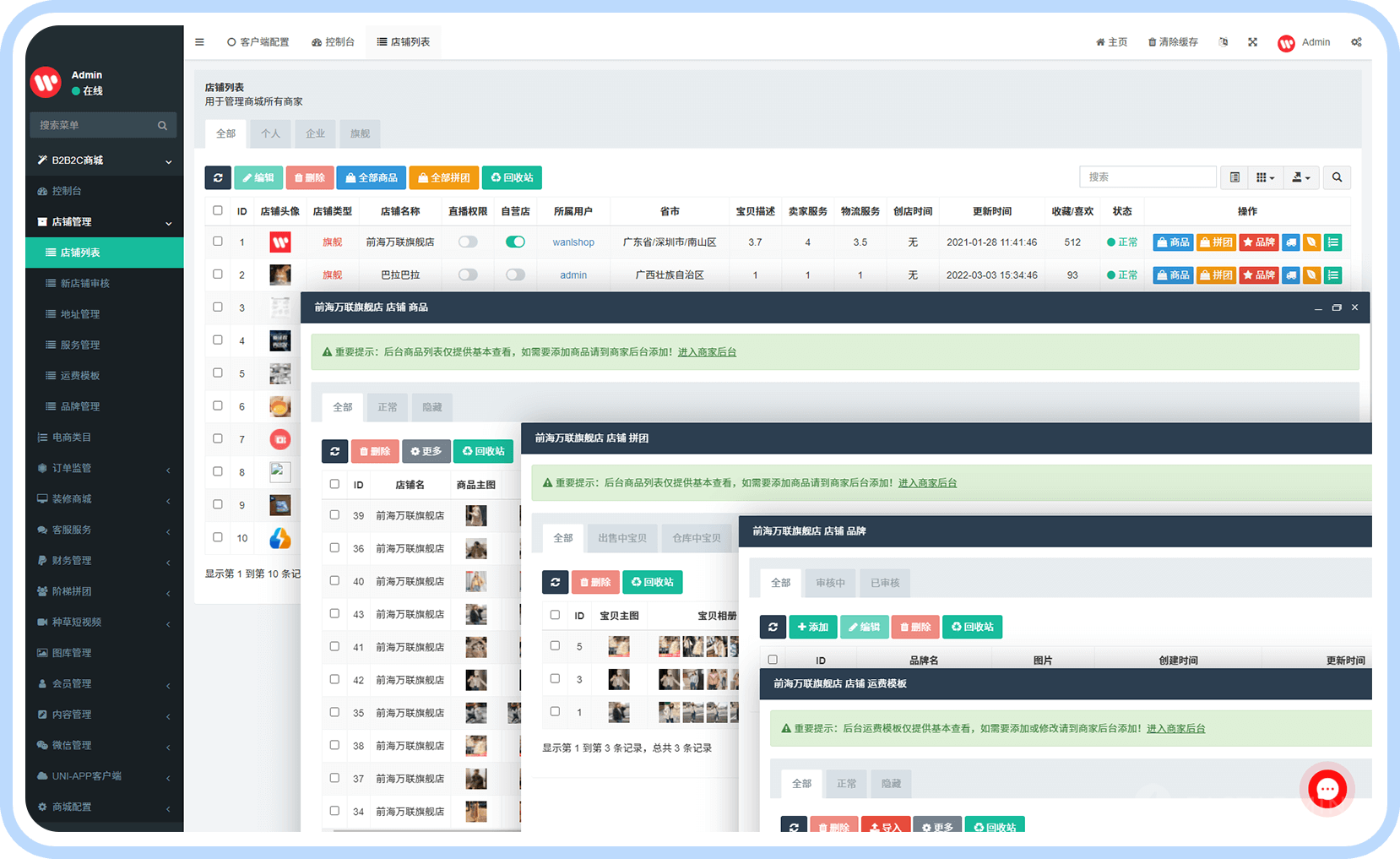The image size is (1400, 859).
Task: Click the magnifier search button beside export
Action: [1337, 177]
